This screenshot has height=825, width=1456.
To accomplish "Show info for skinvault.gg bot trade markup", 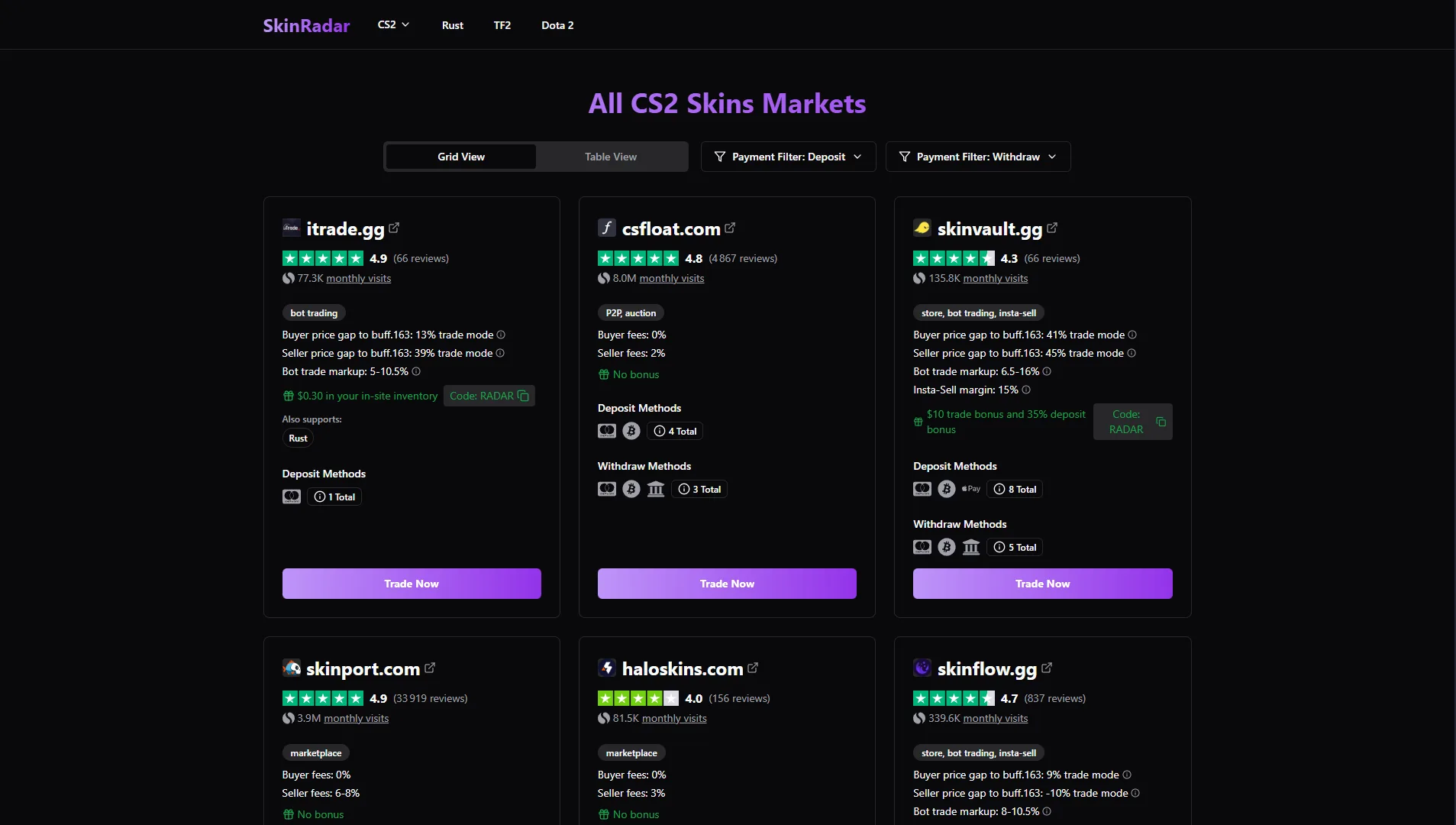I will (1047, 371).
